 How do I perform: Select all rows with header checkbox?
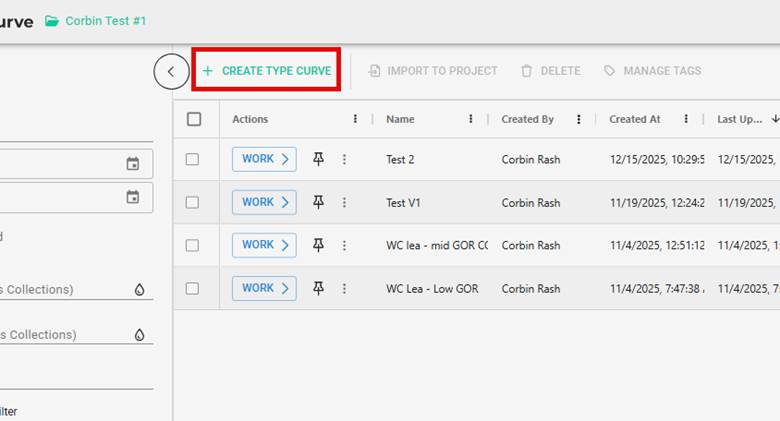coord(194,119)
